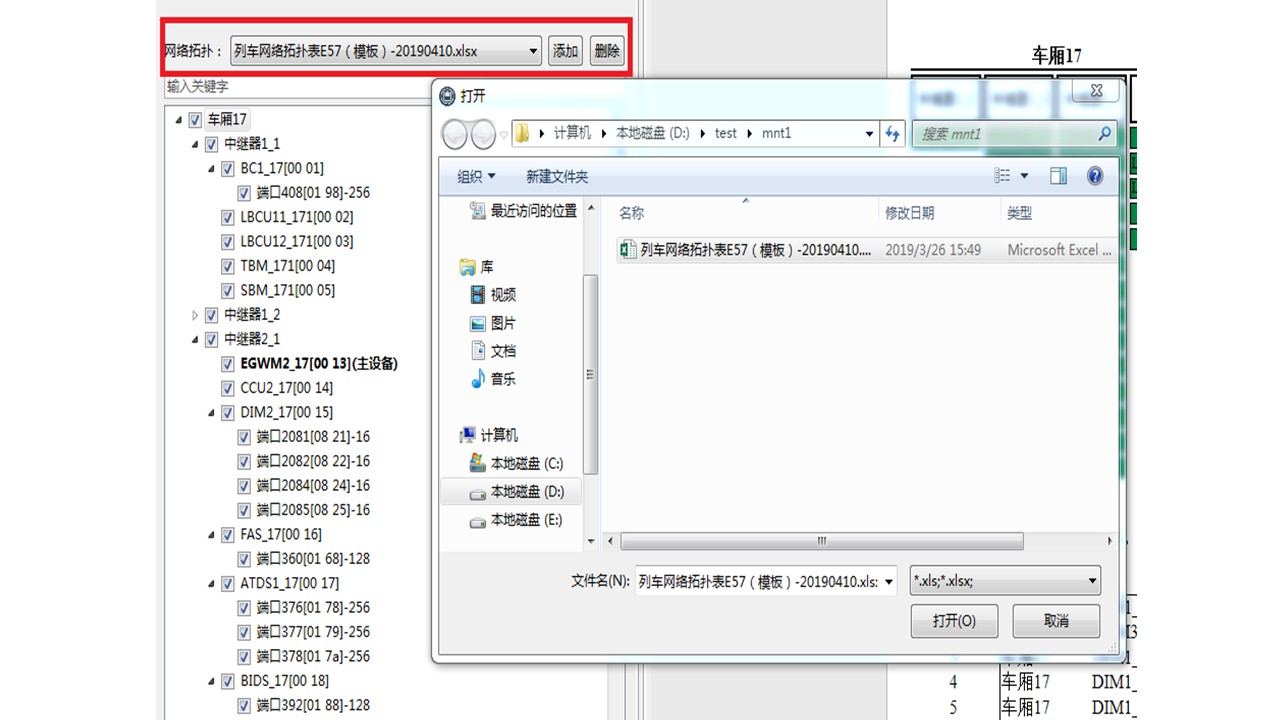The height and width of the screenshot is (720, 1280).
Task: Click the horizontal scrollbar in file list
Action: click(821, 541)
